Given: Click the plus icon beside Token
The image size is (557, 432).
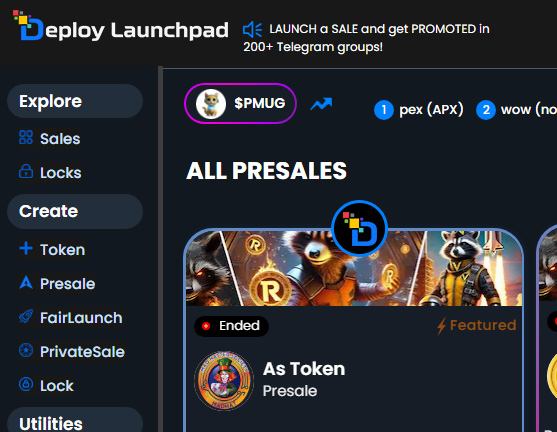Looking at the screenshot, I should click(x=26, y=248).
